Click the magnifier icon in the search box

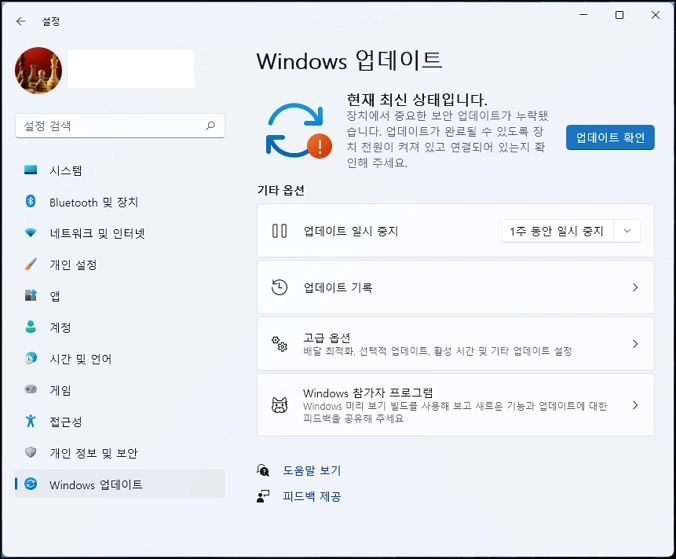click(210, 125)
